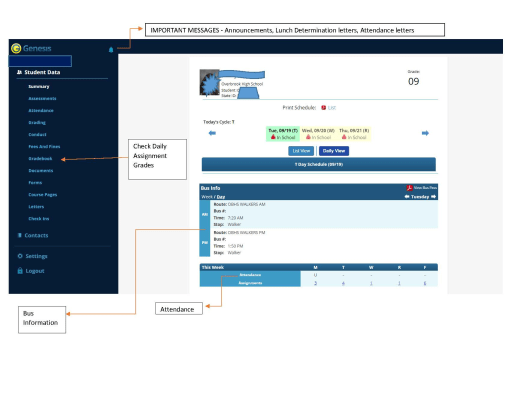Click the PM bus route tab
This screenshot has width=512, height=396.
(205, 243)
